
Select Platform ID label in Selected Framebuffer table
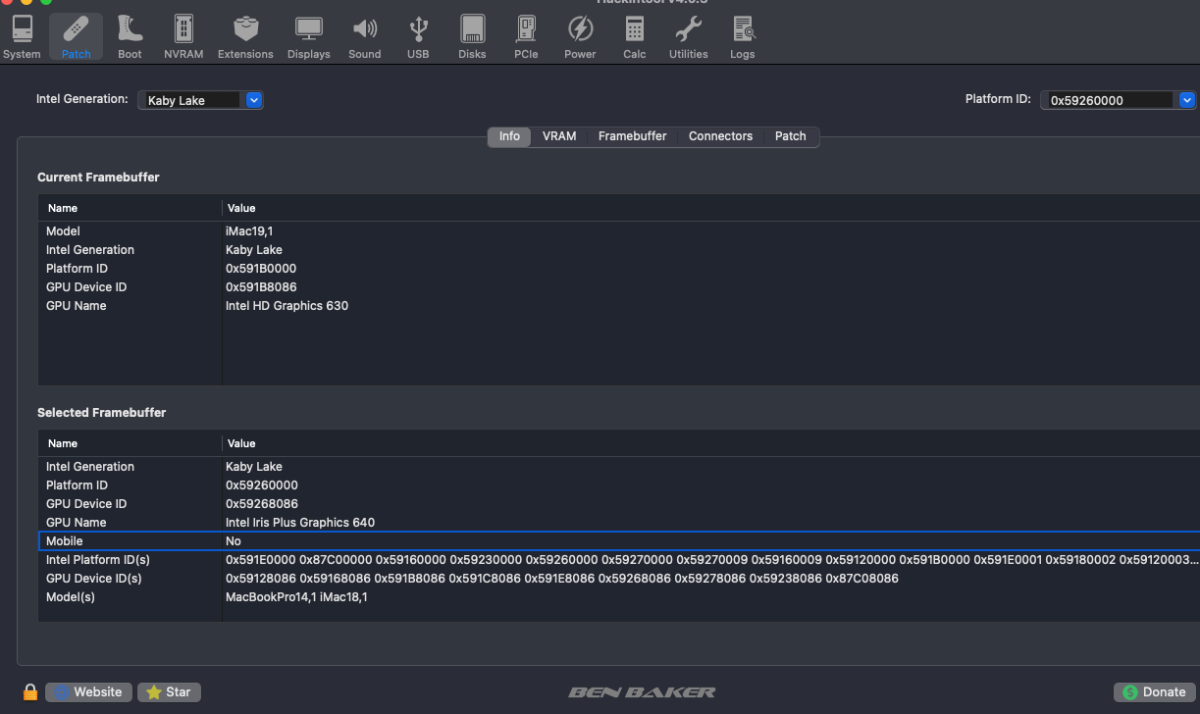[x=77, y=485]
